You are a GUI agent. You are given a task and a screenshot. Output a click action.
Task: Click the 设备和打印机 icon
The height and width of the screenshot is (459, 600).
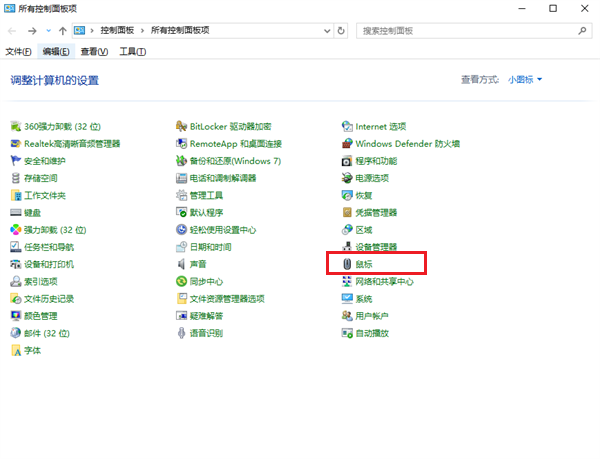15,264
